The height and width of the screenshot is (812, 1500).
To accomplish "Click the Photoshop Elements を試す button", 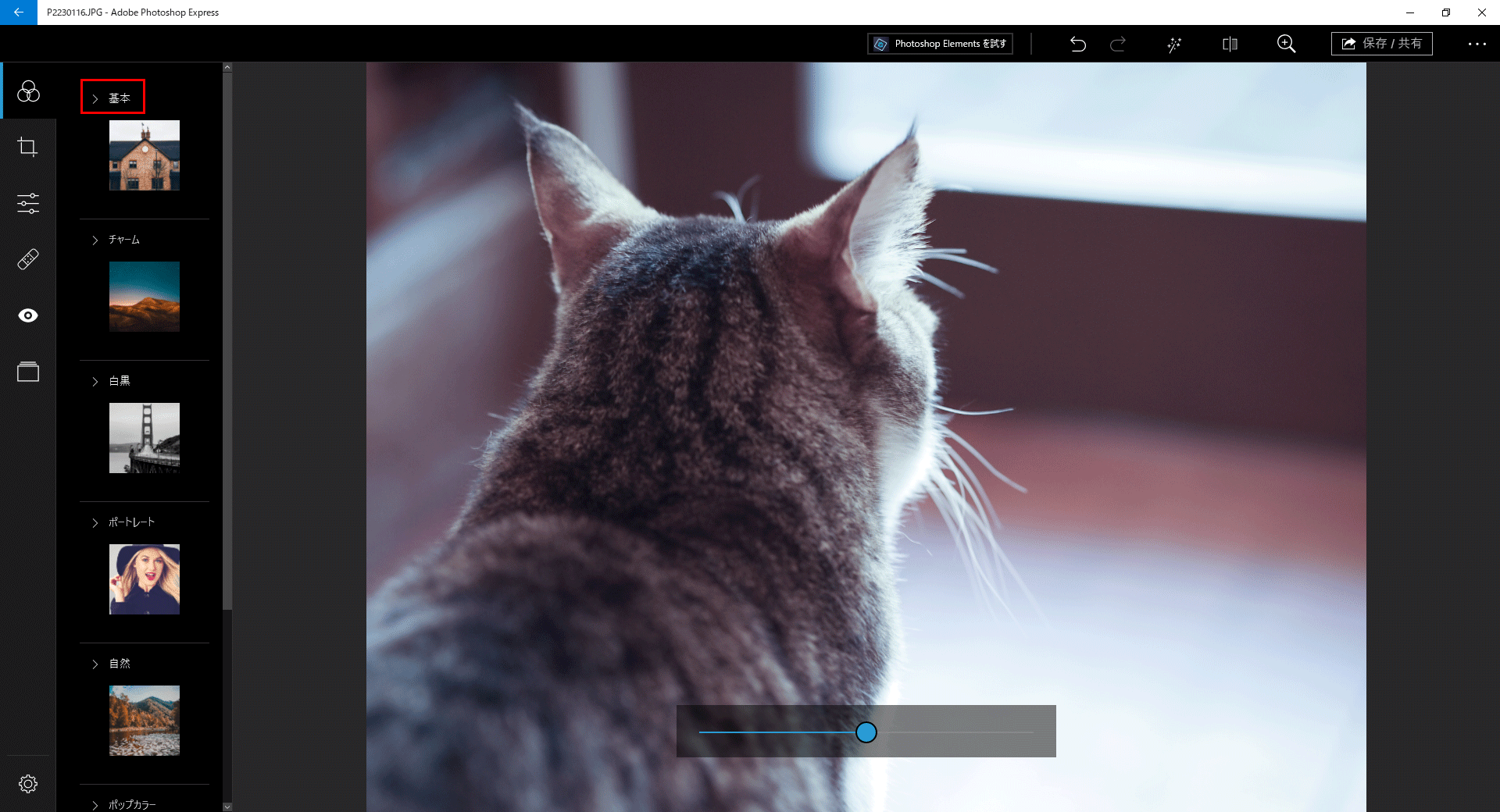I will coord(940,44).
